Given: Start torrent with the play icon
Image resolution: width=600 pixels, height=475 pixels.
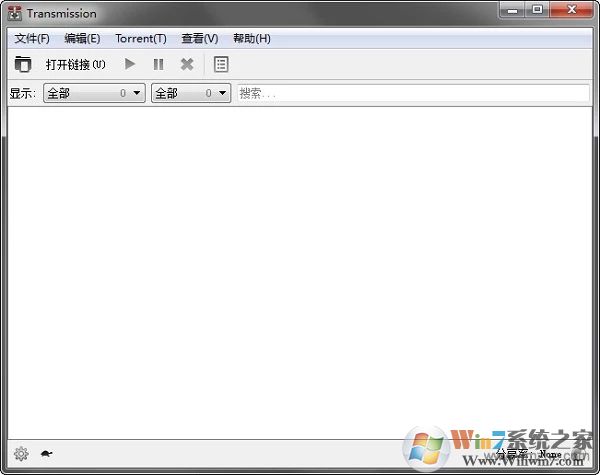Looking at the screenshot, I should 130,64.
